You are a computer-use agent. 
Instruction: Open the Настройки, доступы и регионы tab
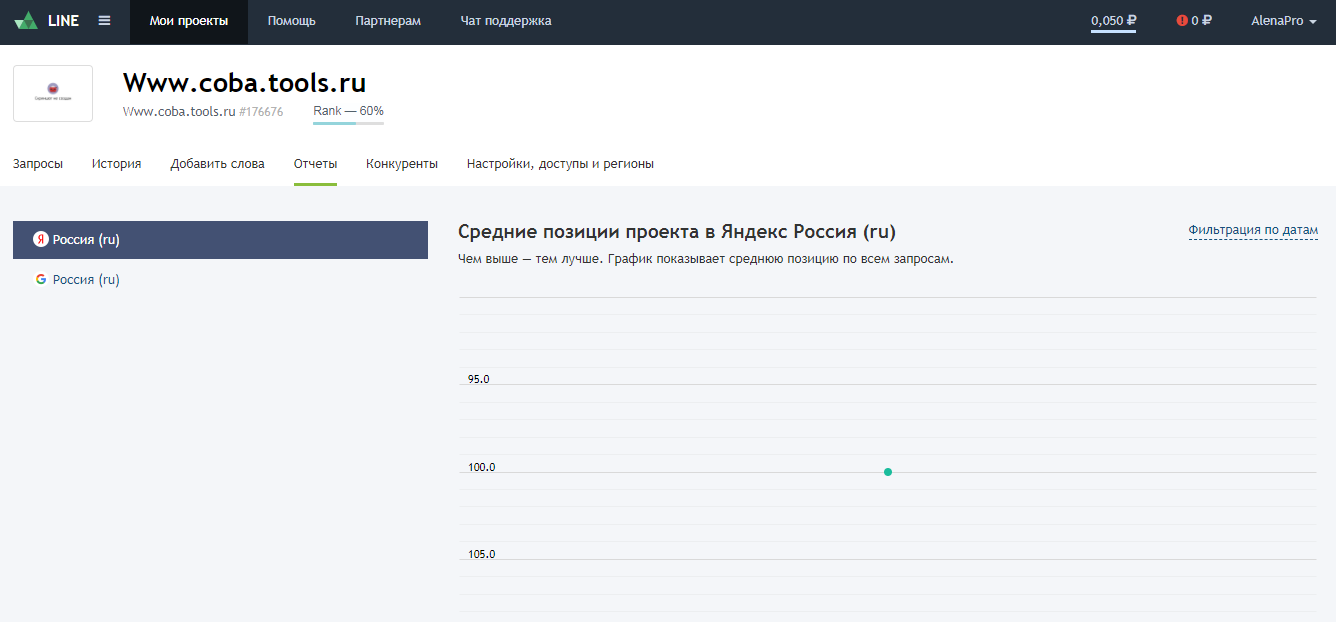(x=560, y=163)
